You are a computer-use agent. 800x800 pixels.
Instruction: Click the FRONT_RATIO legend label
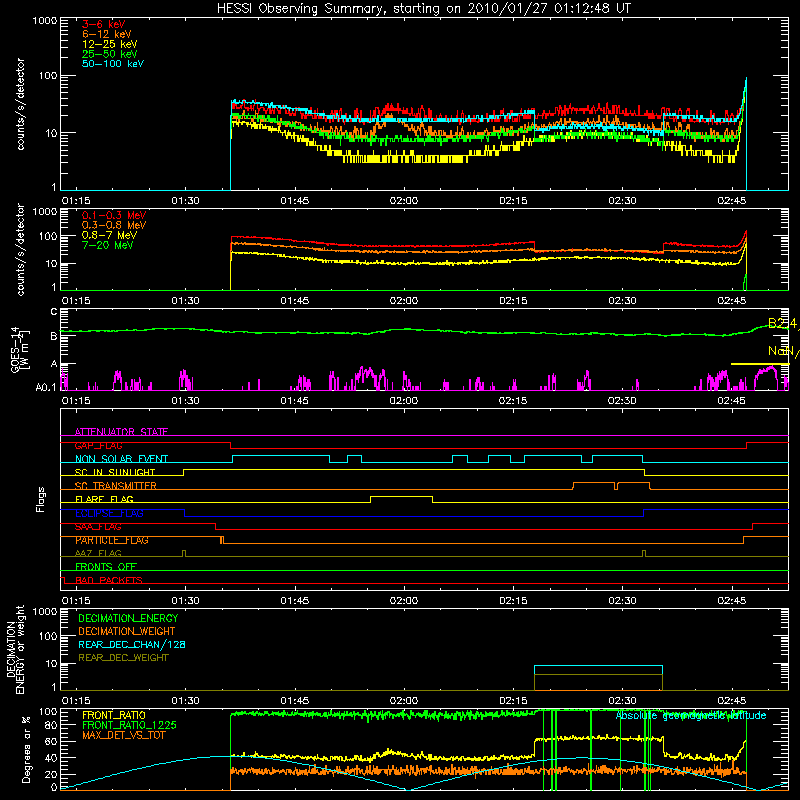pos(114,715)
